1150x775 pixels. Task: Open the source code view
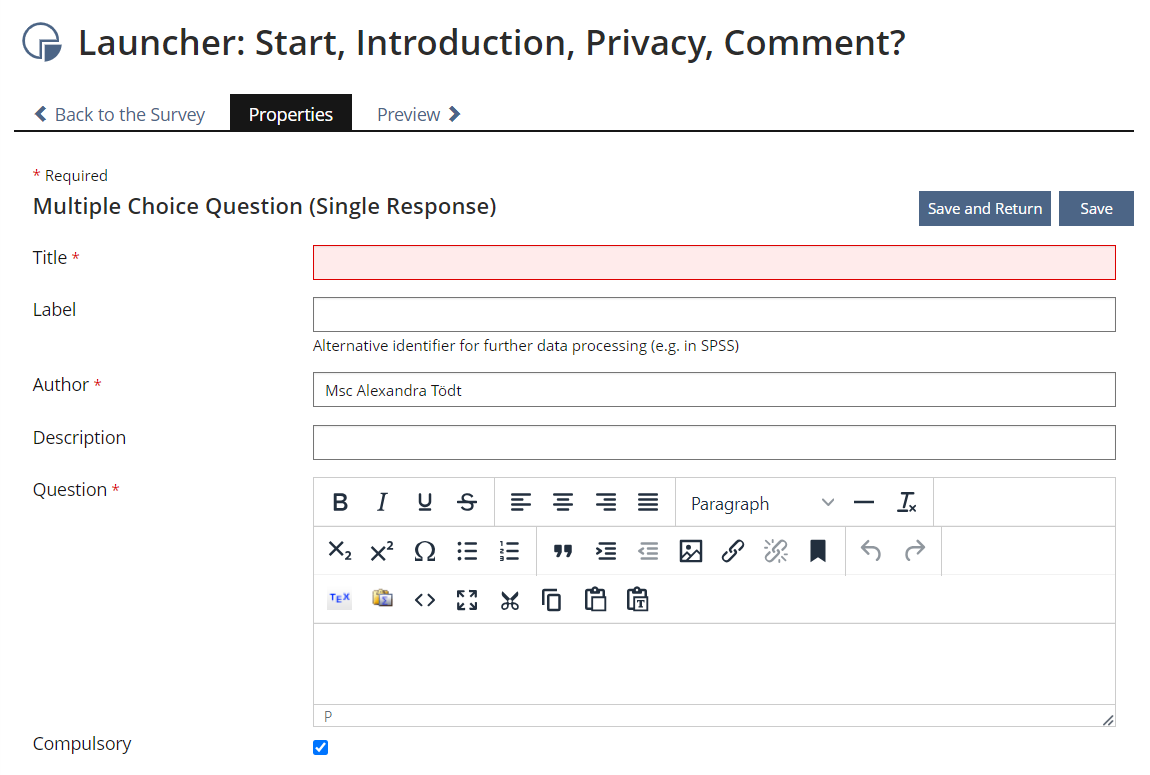click(x=424, y=600)
